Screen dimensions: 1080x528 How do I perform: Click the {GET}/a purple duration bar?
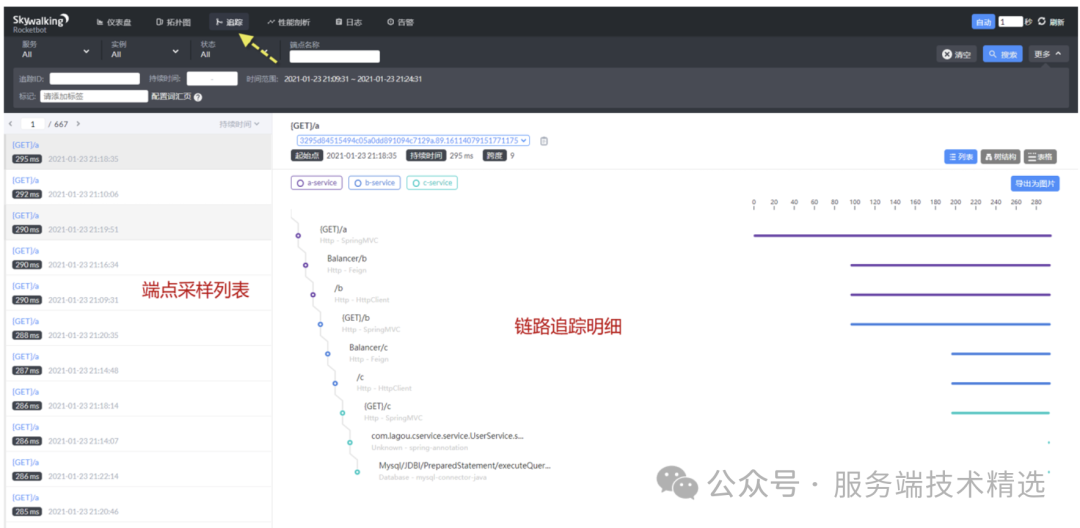tap(902, 235)
